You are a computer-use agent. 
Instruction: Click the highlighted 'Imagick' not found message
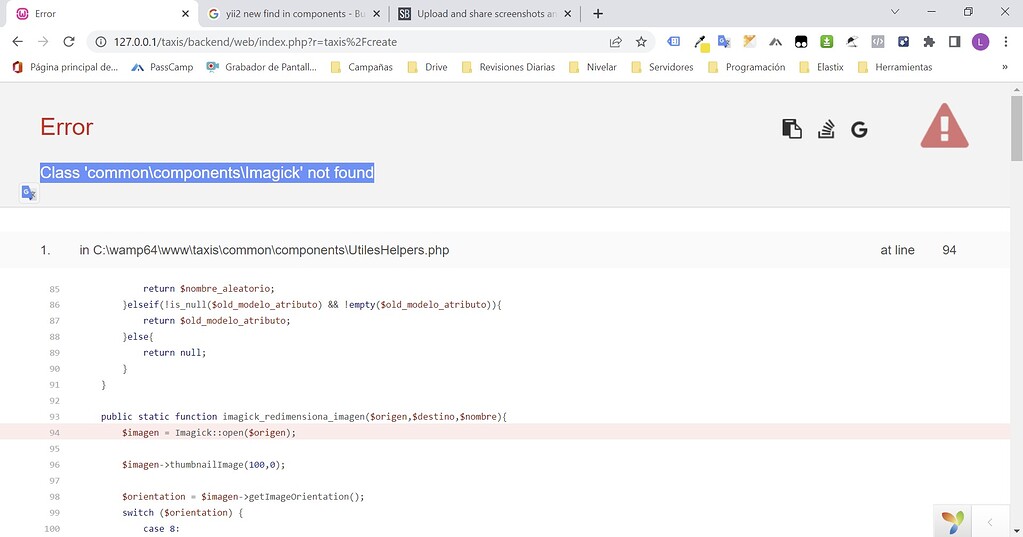click(207, 172)
